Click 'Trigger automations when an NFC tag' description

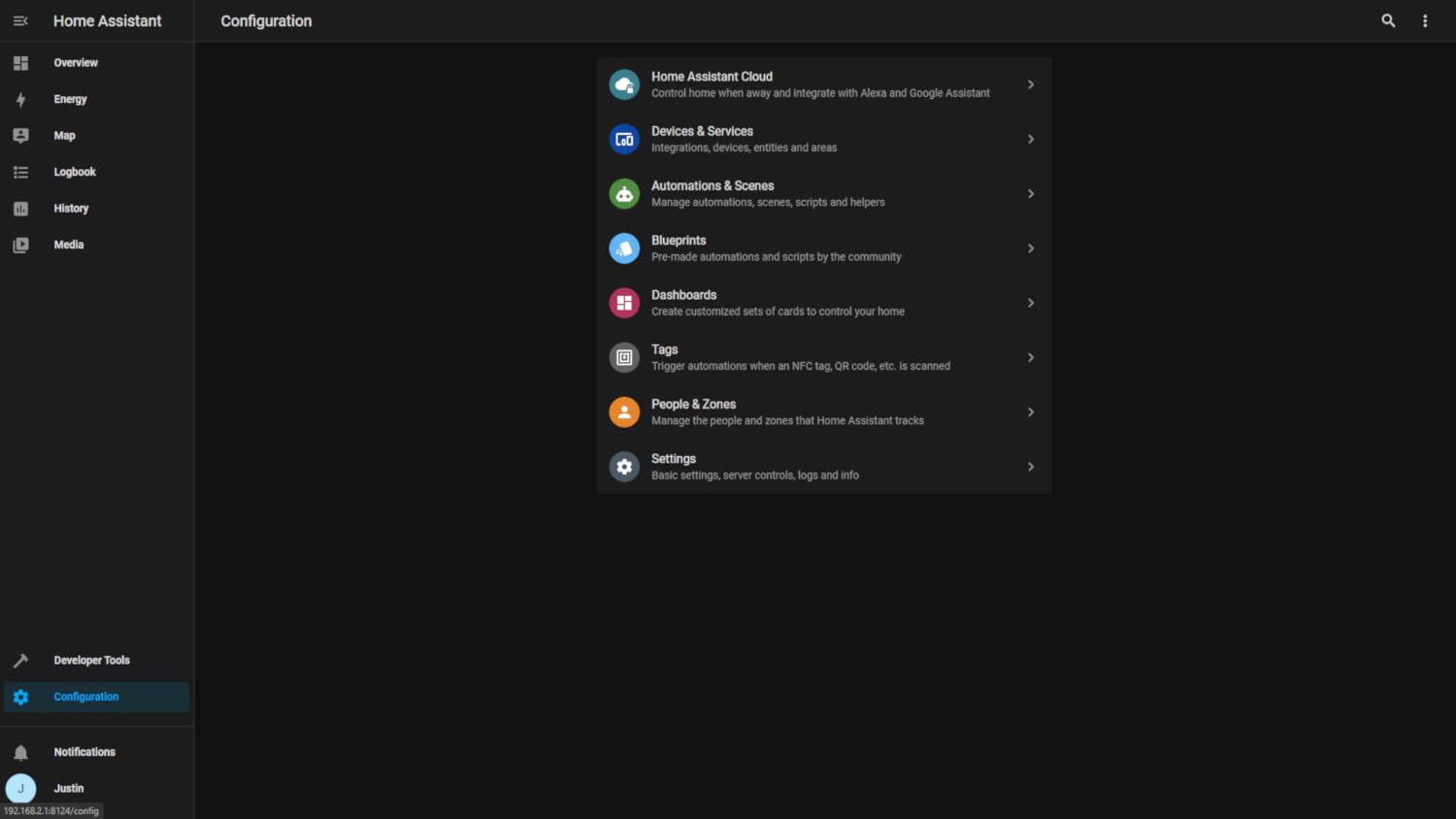[x=801, y=366]
